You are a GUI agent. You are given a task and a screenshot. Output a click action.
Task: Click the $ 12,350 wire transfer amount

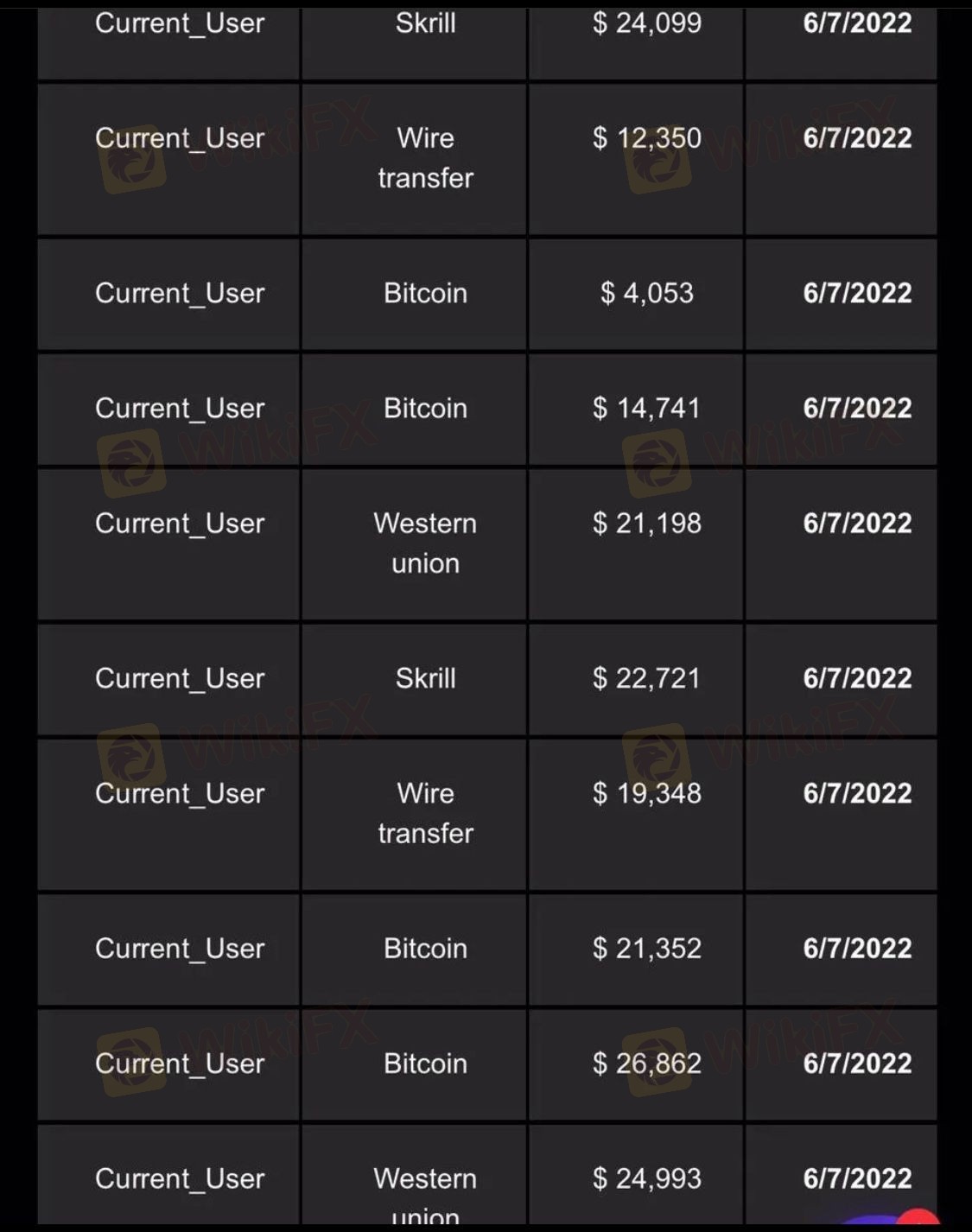[x=647, y=138]
